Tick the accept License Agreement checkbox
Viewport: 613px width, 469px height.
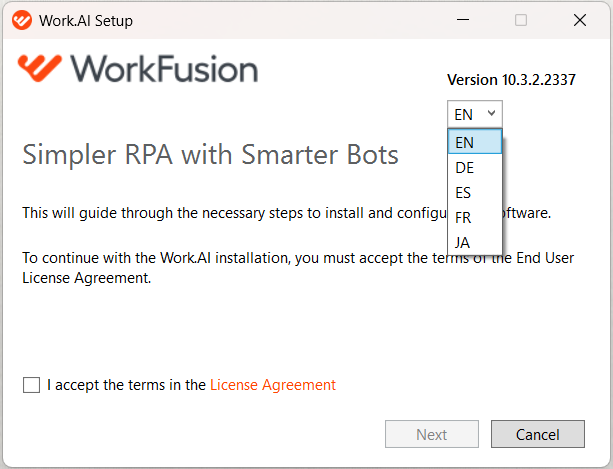coord(31,385)
